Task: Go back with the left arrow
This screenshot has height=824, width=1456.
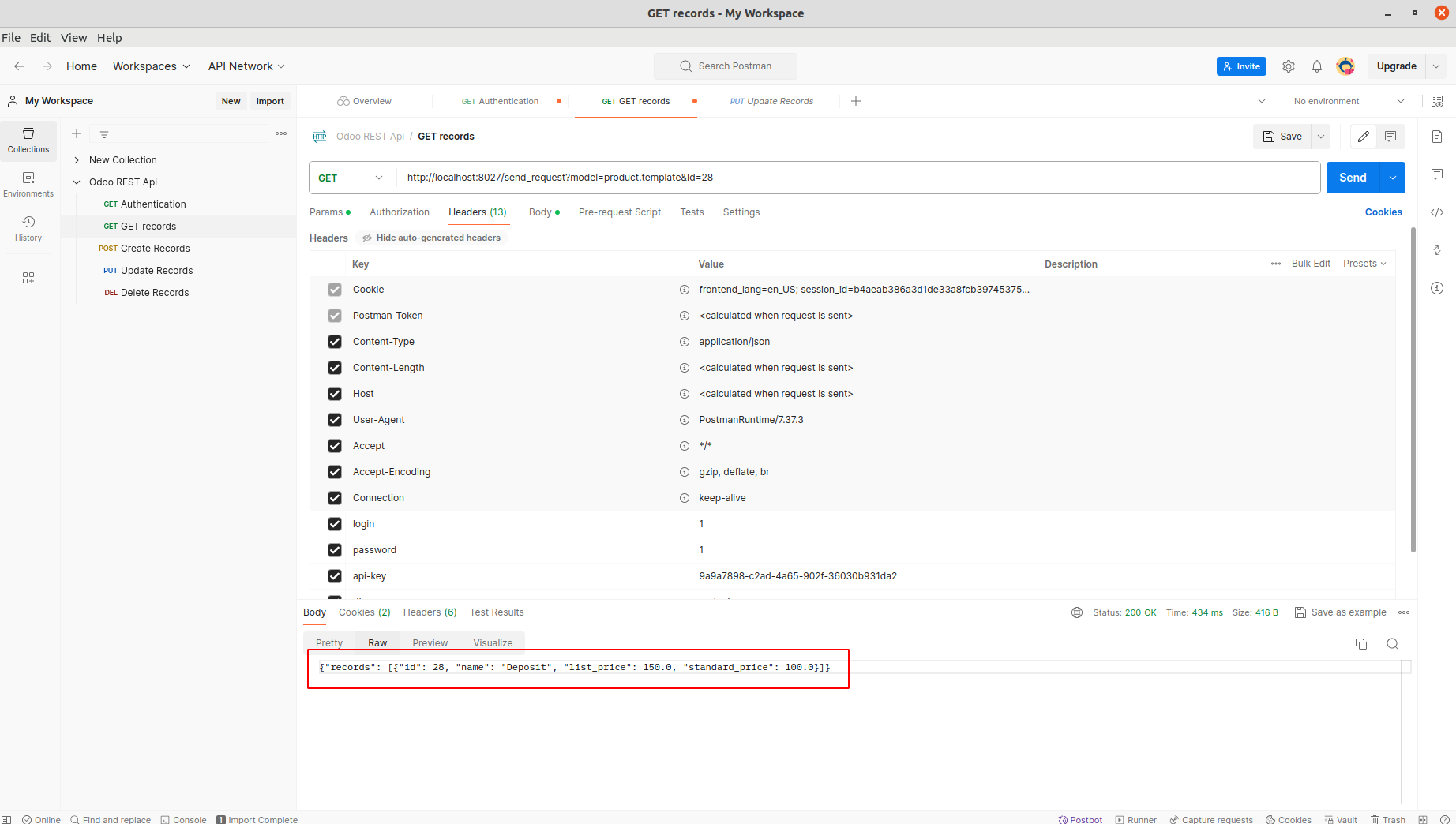Action: (x=19, y=66)
